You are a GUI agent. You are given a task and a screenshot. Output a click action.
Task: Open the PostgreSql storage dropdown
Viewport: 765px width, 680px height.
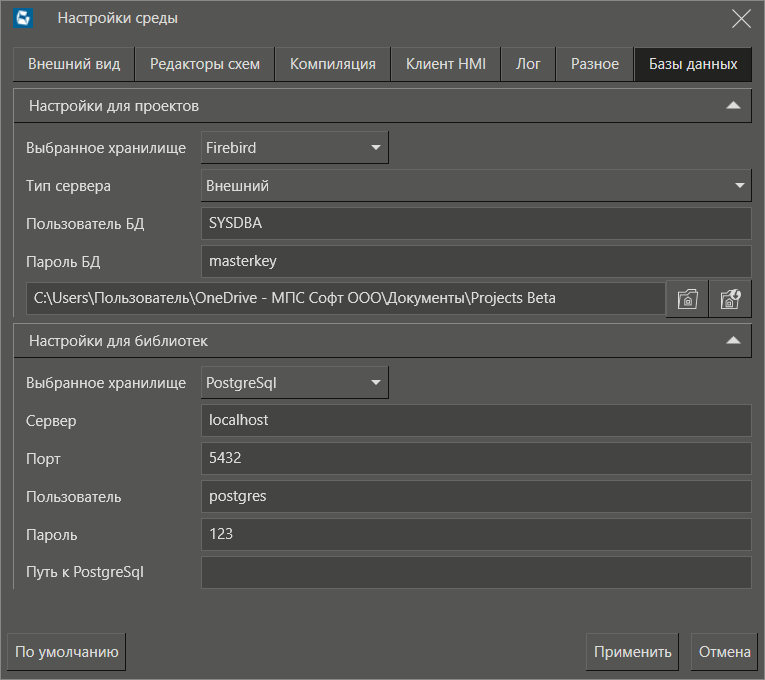tap(295, 382)
